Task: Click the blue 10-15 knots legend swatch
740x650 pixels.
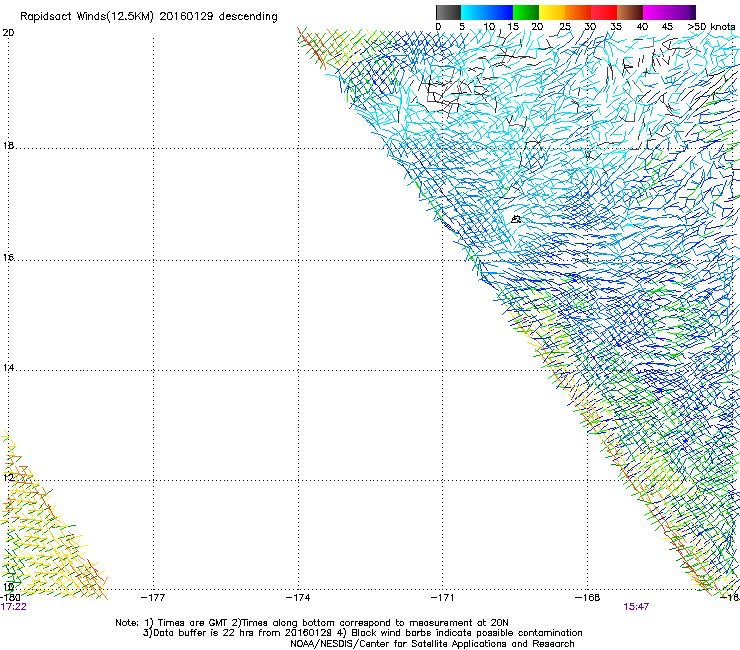Action: pos(500,12)
